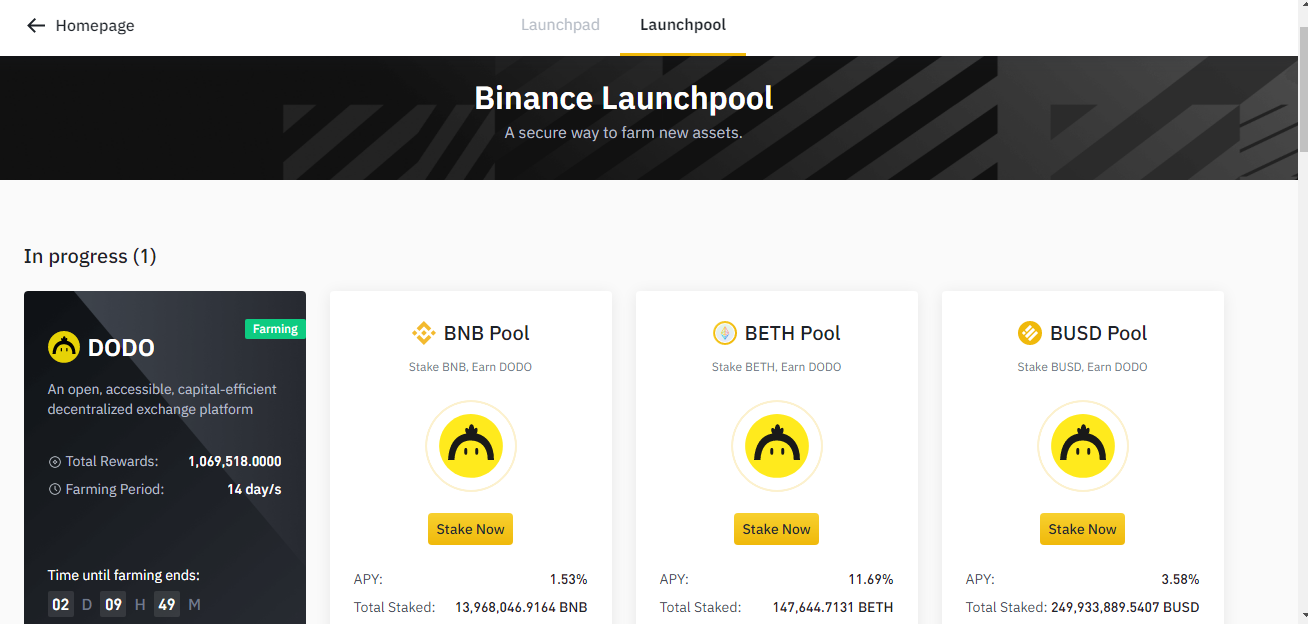The image size is (1308, 624).
Task: Click the Total Rewards value 1,069,518.0000
Action: pos(235,462)
